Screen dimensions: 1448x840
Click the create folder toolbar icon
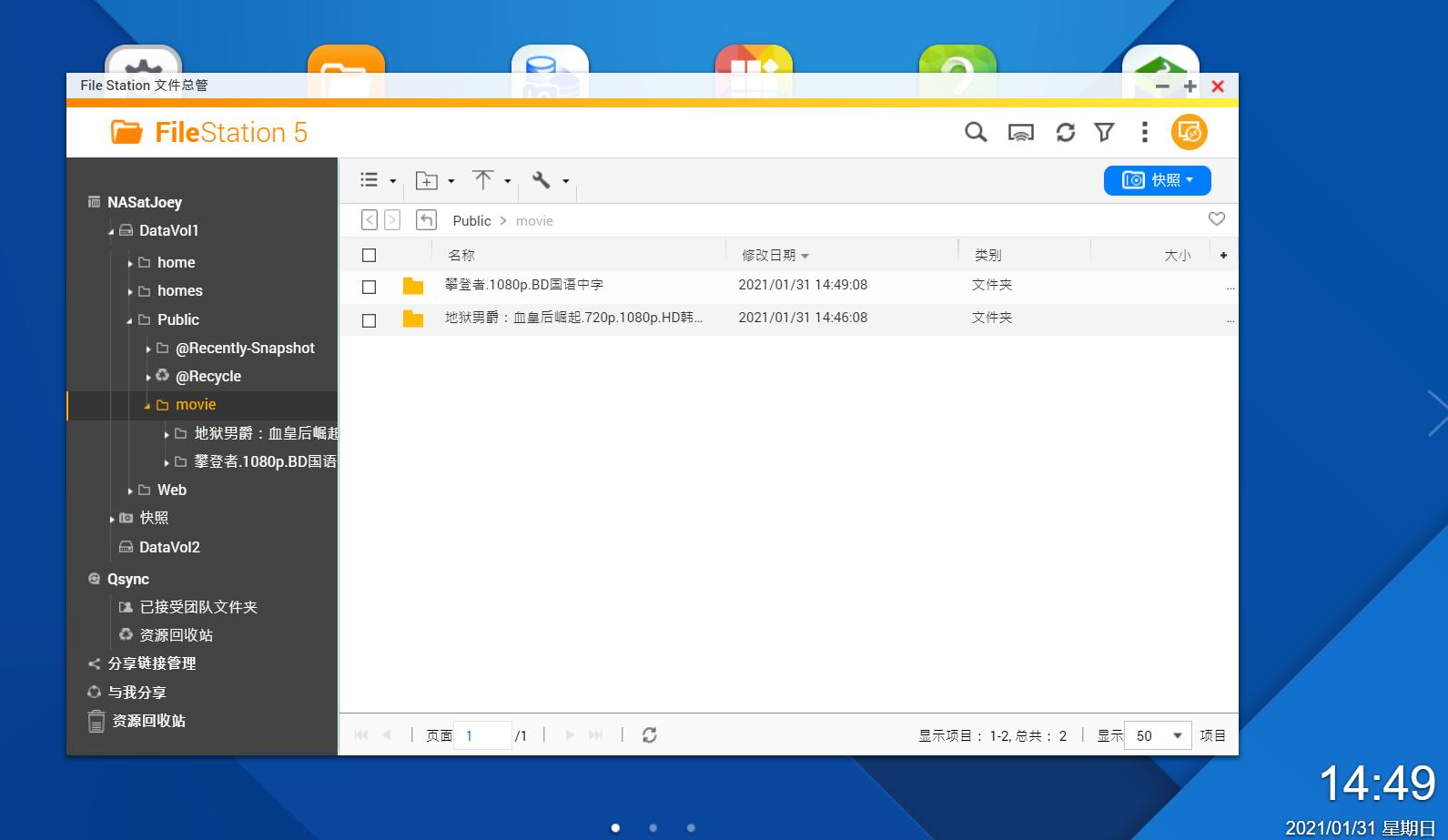427,180
